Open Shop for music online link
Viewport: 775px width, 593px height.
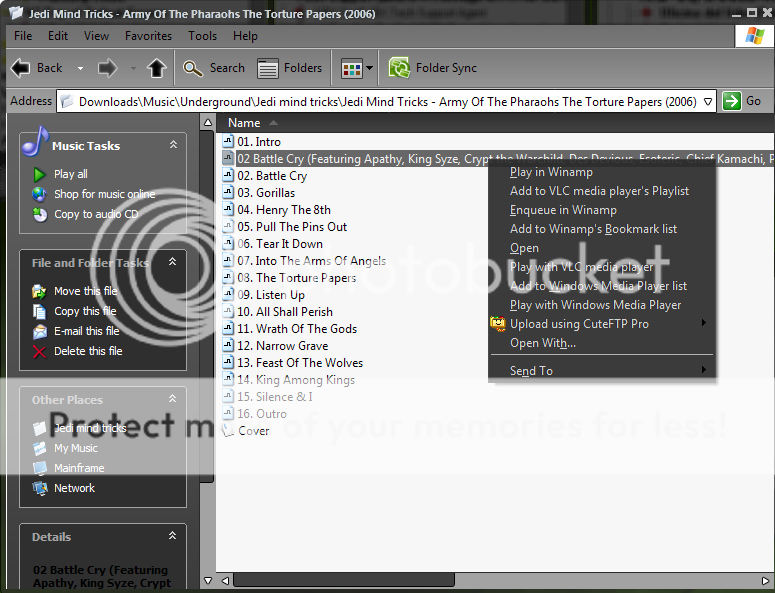pyautogui.click(x=104, y=194)
